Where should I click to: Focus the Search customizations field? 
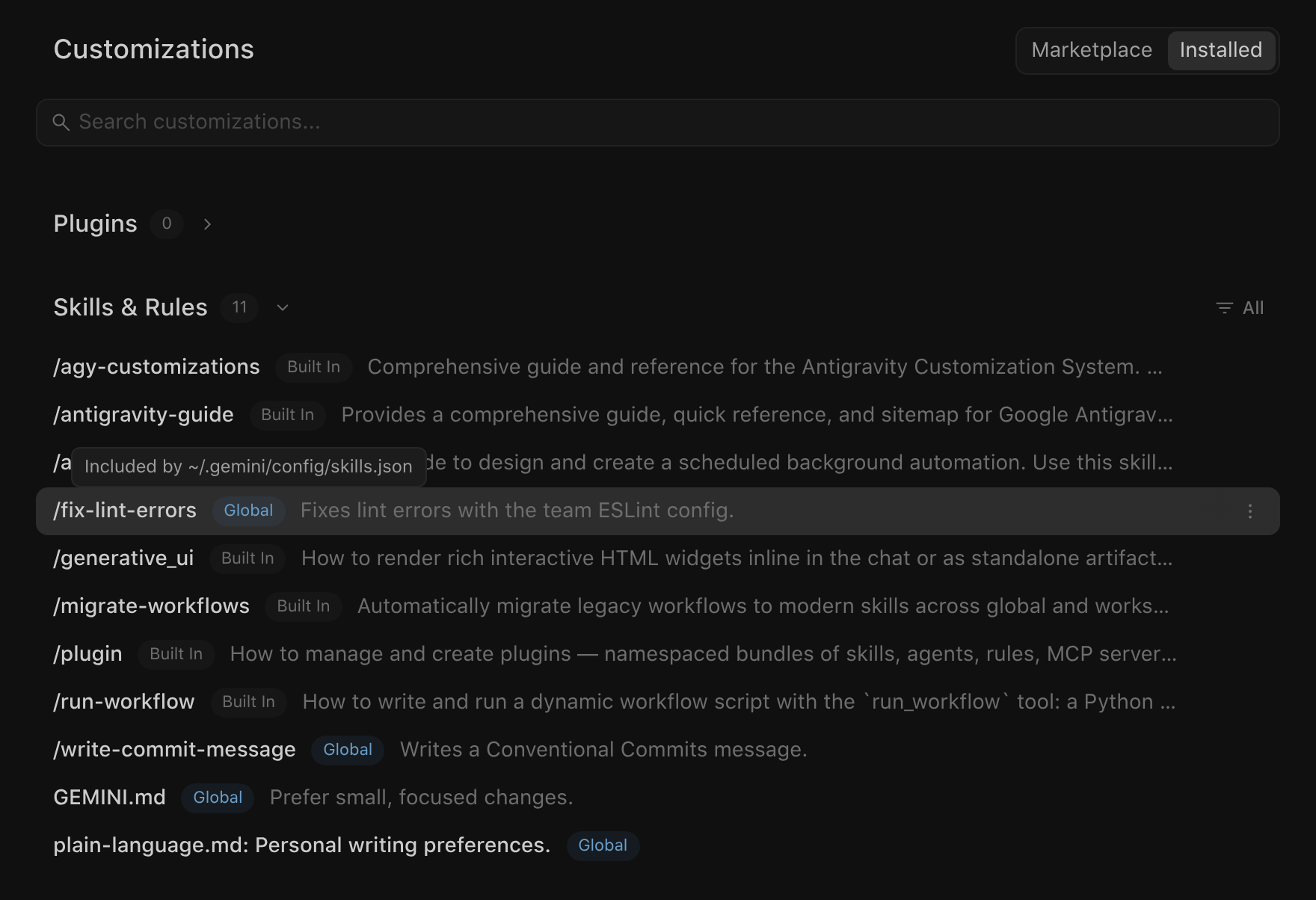point(658,123)
